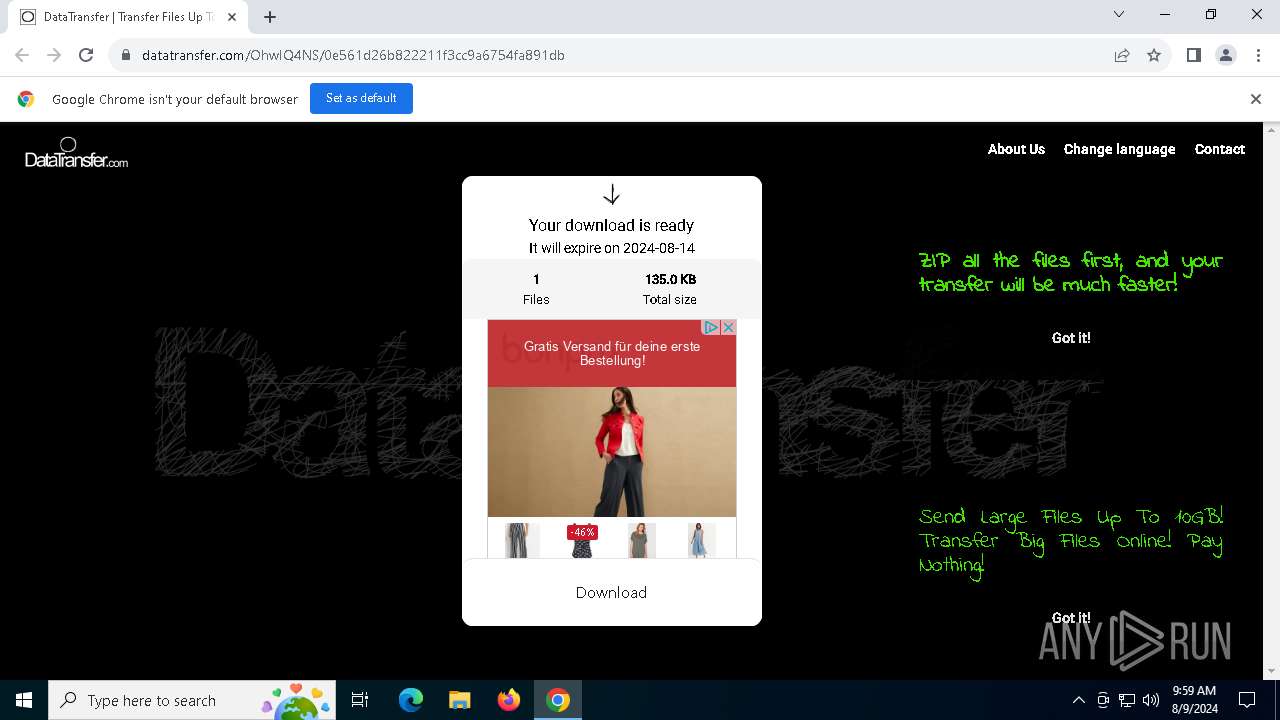This screenshot has width=1280, height=720.
Task: Open the Contact page
Action: tap(1219, 149)
